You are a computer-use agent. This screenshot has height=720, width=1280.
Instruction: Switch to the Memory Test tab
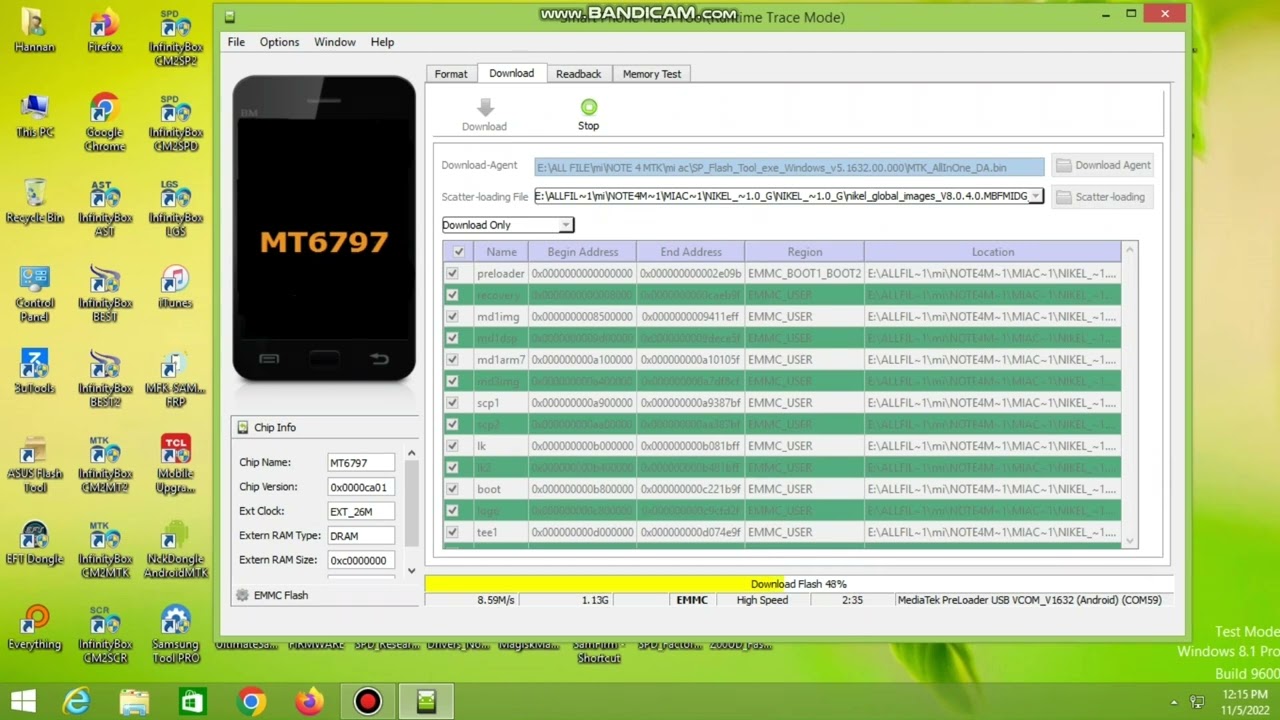coord(652,74)
